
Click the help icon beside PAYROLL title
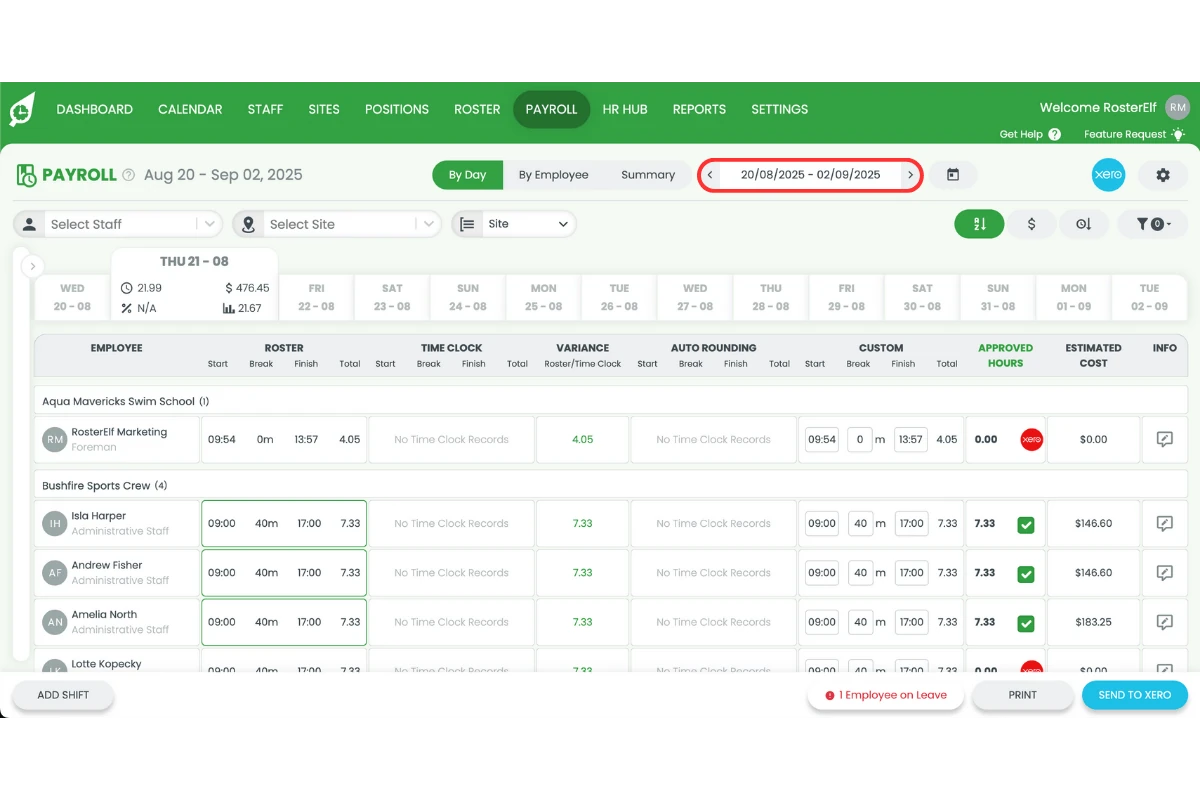128,175
